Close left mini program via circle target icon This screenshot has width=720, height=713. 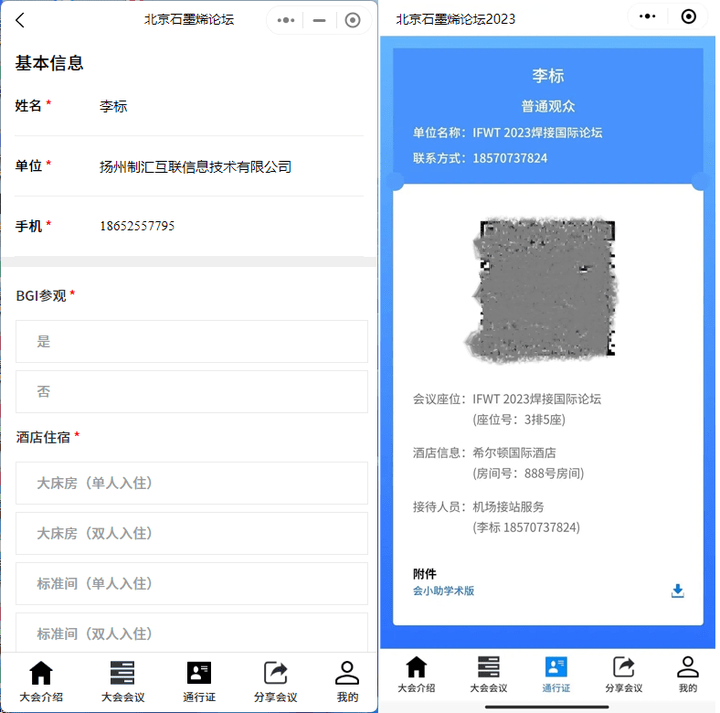tap(352, 20)
